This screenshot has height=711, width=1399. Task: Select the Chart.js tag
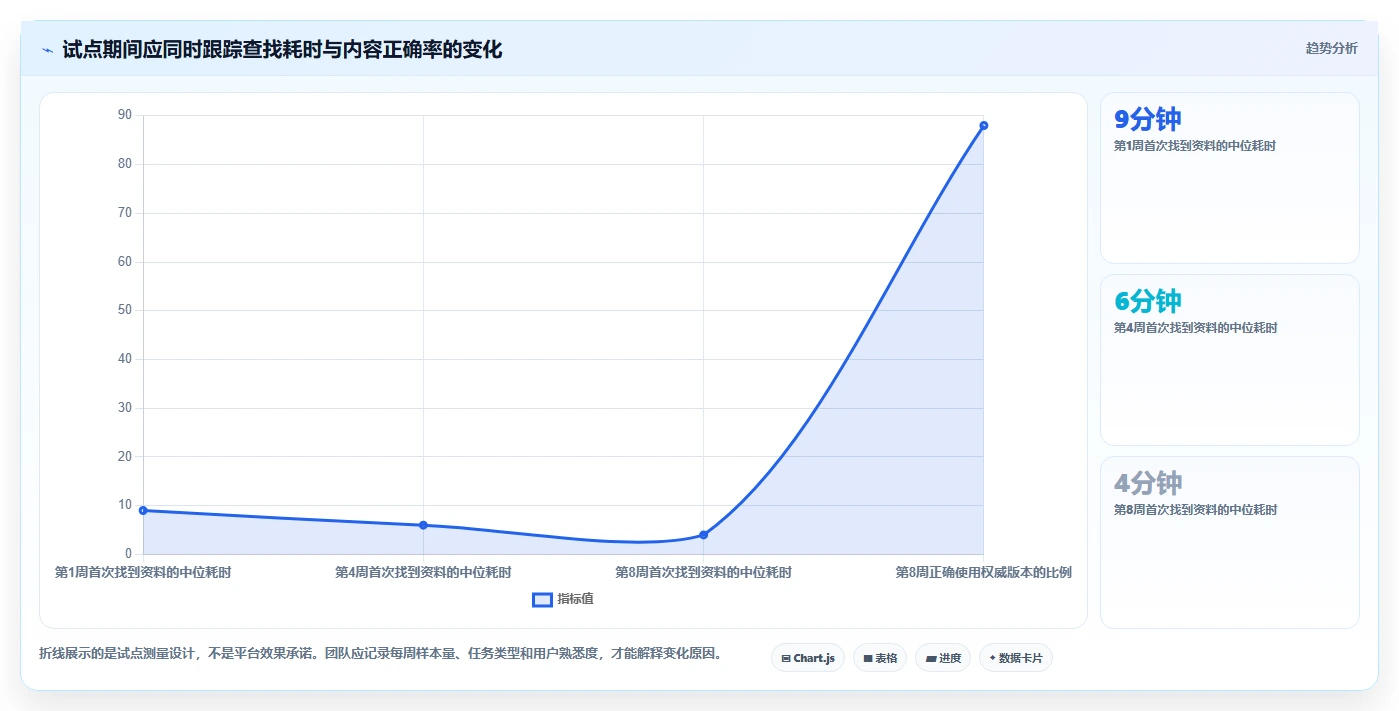pos(808,658)
